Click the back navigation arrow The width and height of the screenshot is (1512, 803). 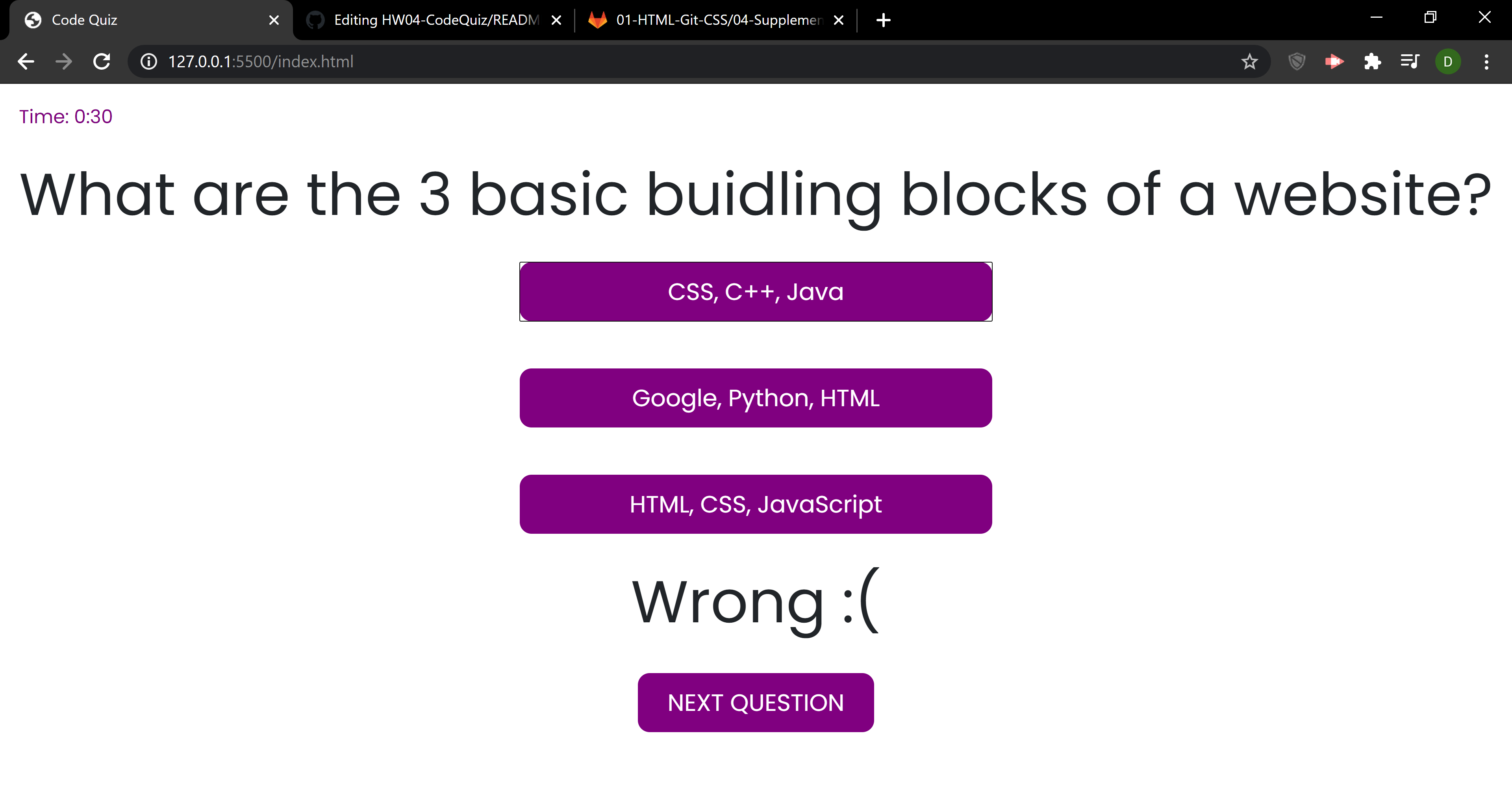click(x=26, y=61)
